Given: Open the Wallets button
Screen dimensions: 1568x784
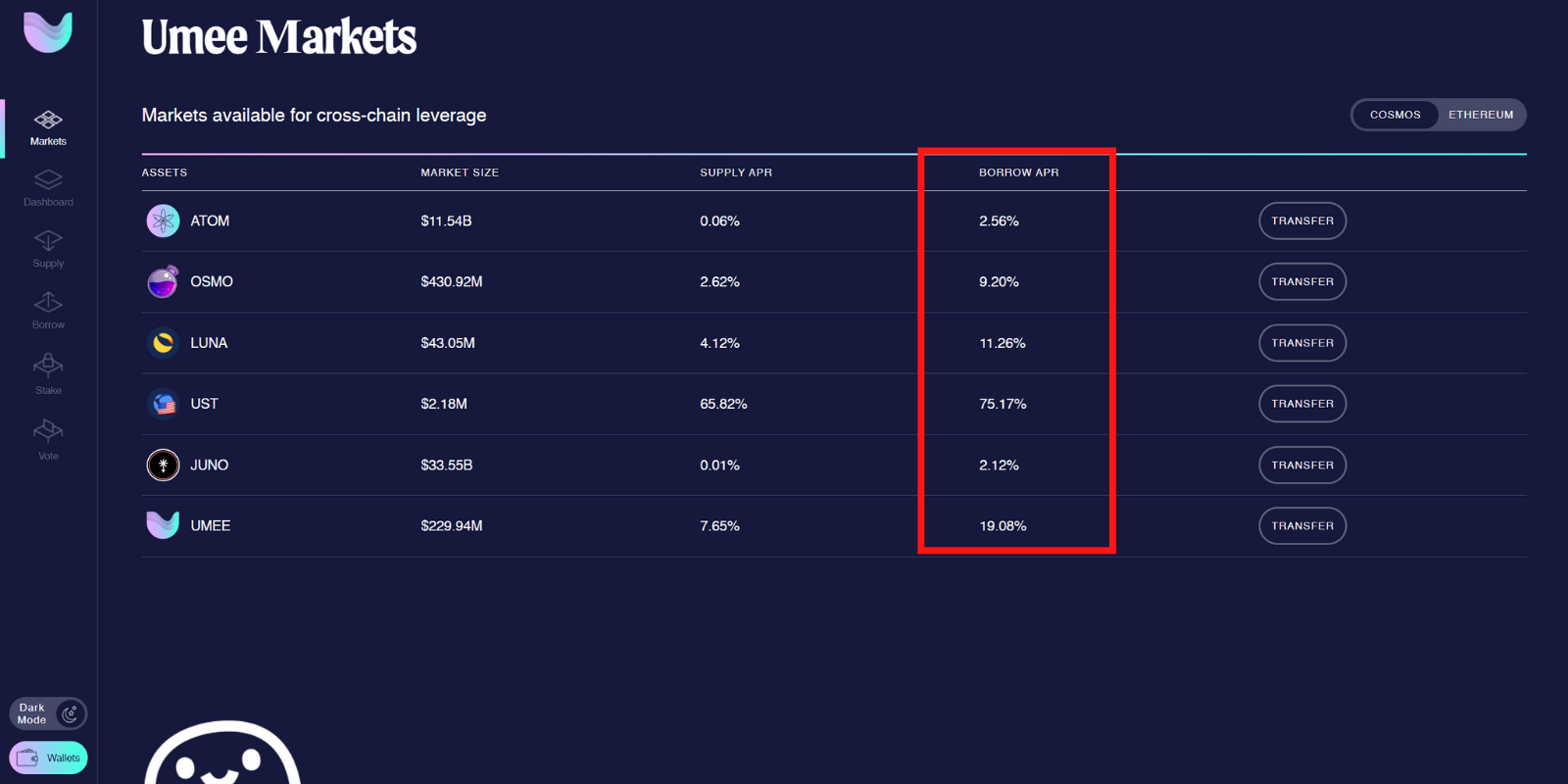Looking at the screenshot, I should coord(48,758).
